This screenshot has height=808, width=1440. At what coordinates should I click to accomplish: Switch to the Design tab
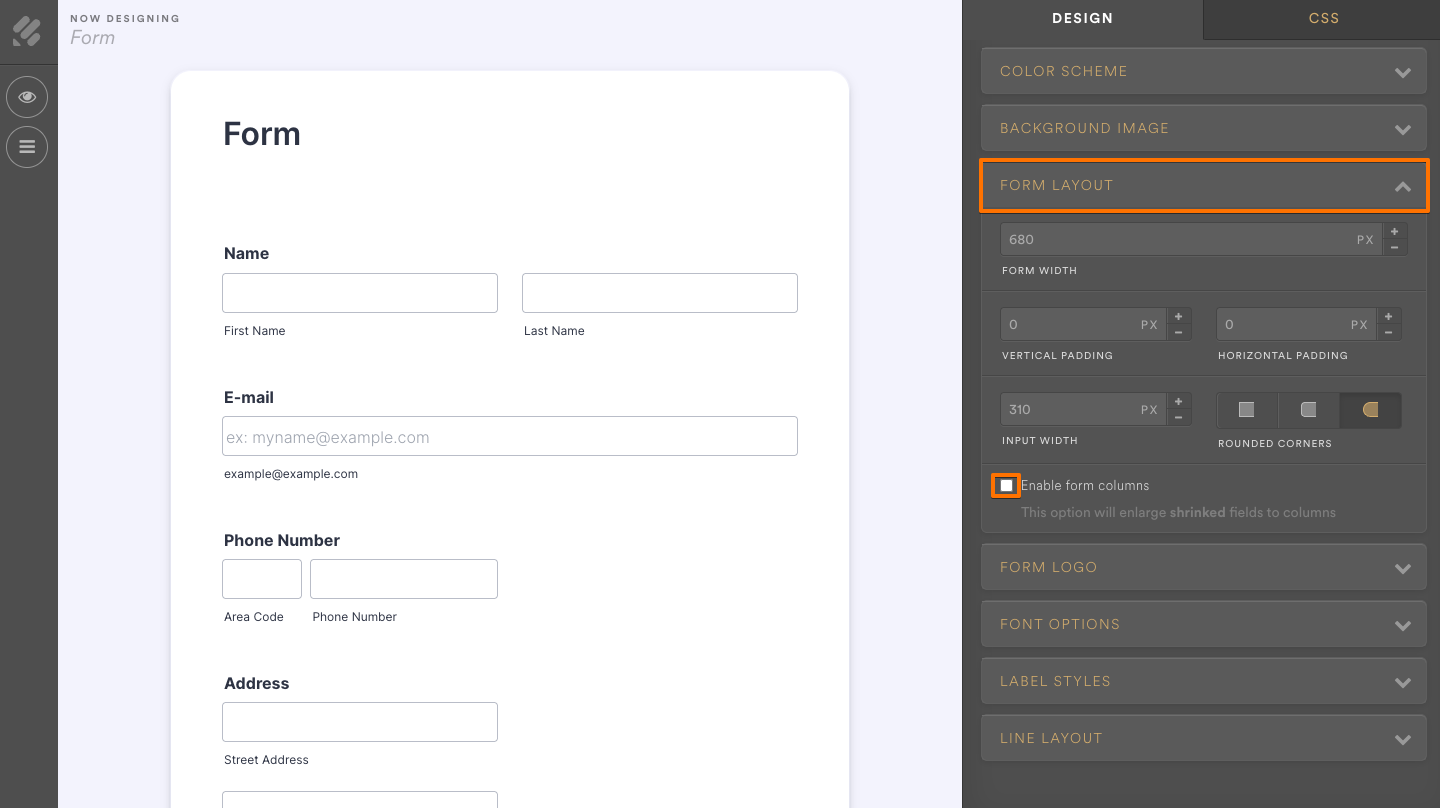[x=1083, y=18]
